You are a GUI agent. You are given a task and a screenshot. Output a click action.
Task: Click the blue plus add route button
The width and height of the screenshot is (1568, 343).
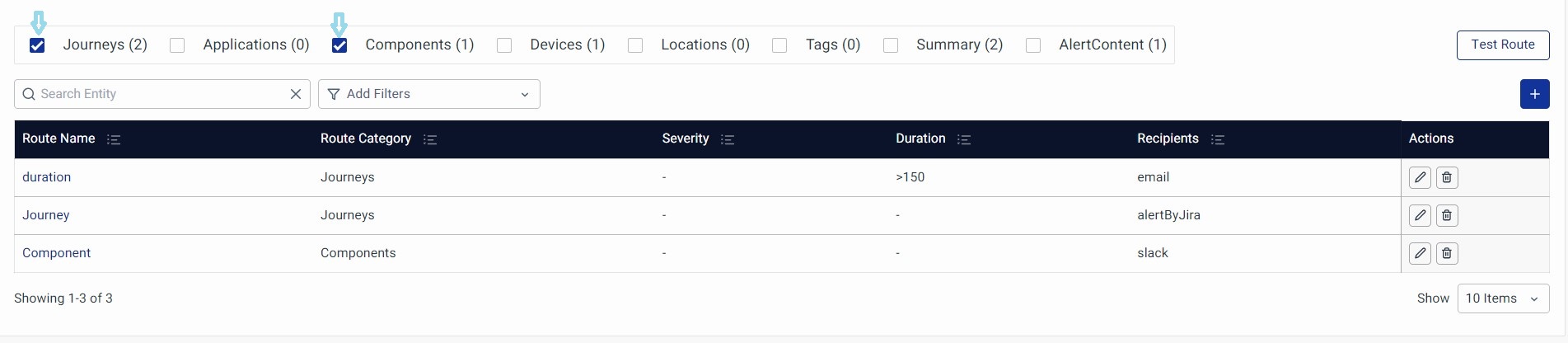(1534, 94)
